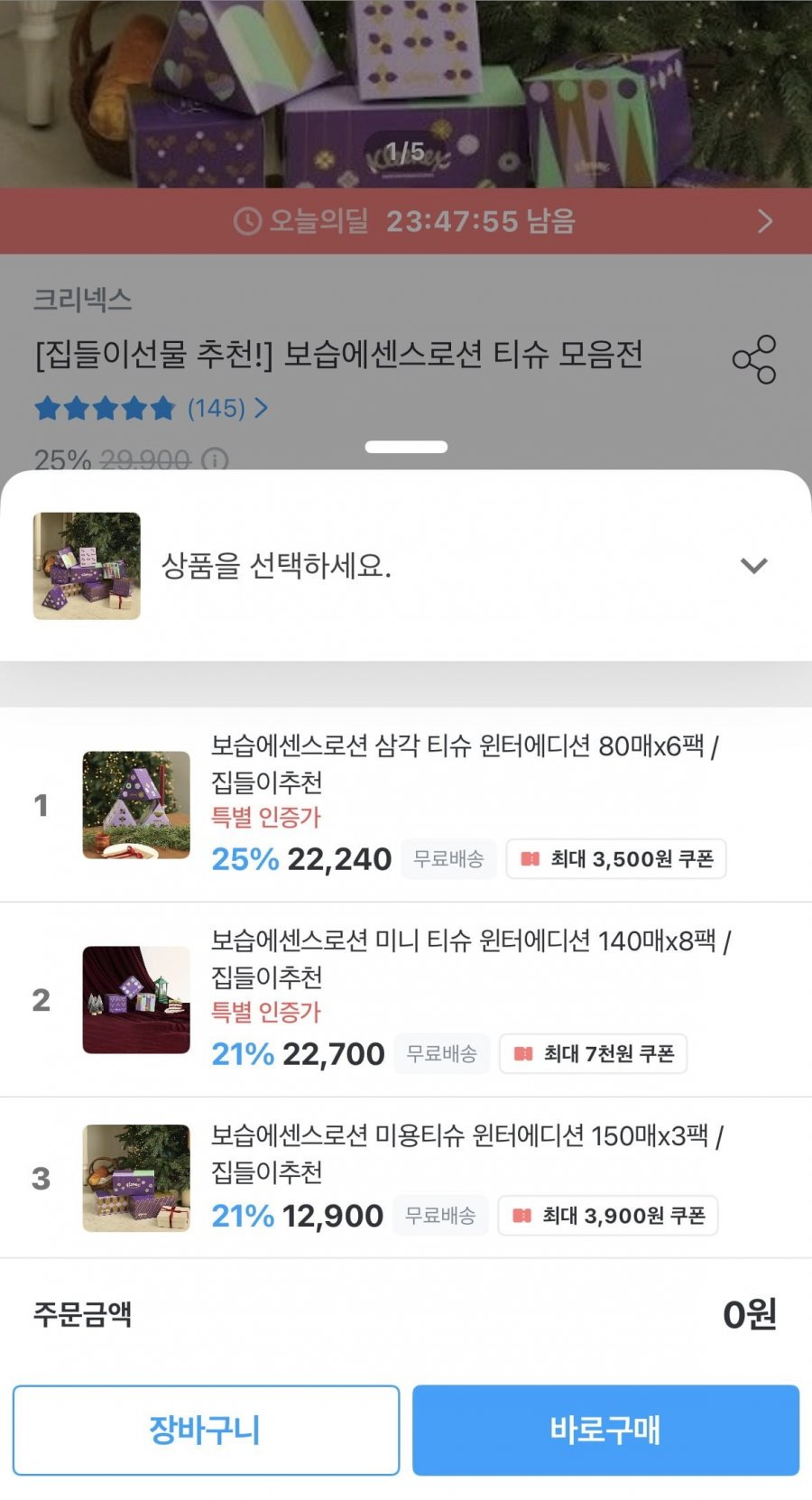Screen dimensions: 812x1500
Task: Expand reviews via arrow next to (145)
Action: [x=261, y=409]
